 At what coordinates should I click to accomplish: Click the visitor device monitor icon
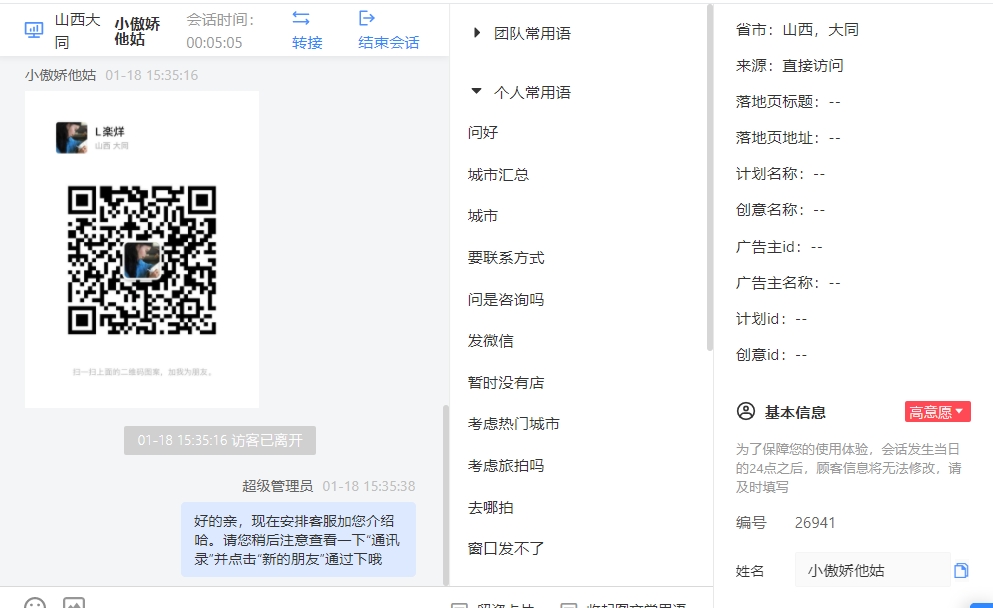pyautogui.click(x=34, y=30)
